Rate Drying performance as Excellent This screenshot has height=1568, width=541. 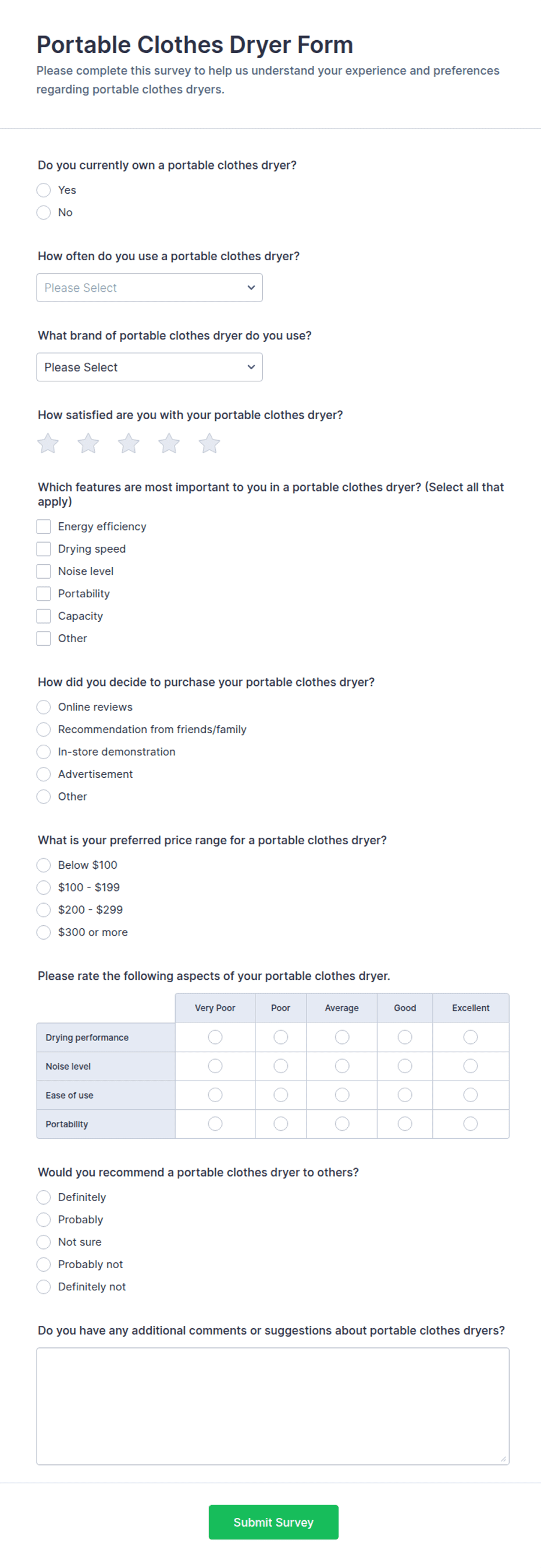(x=471, y=1036)
